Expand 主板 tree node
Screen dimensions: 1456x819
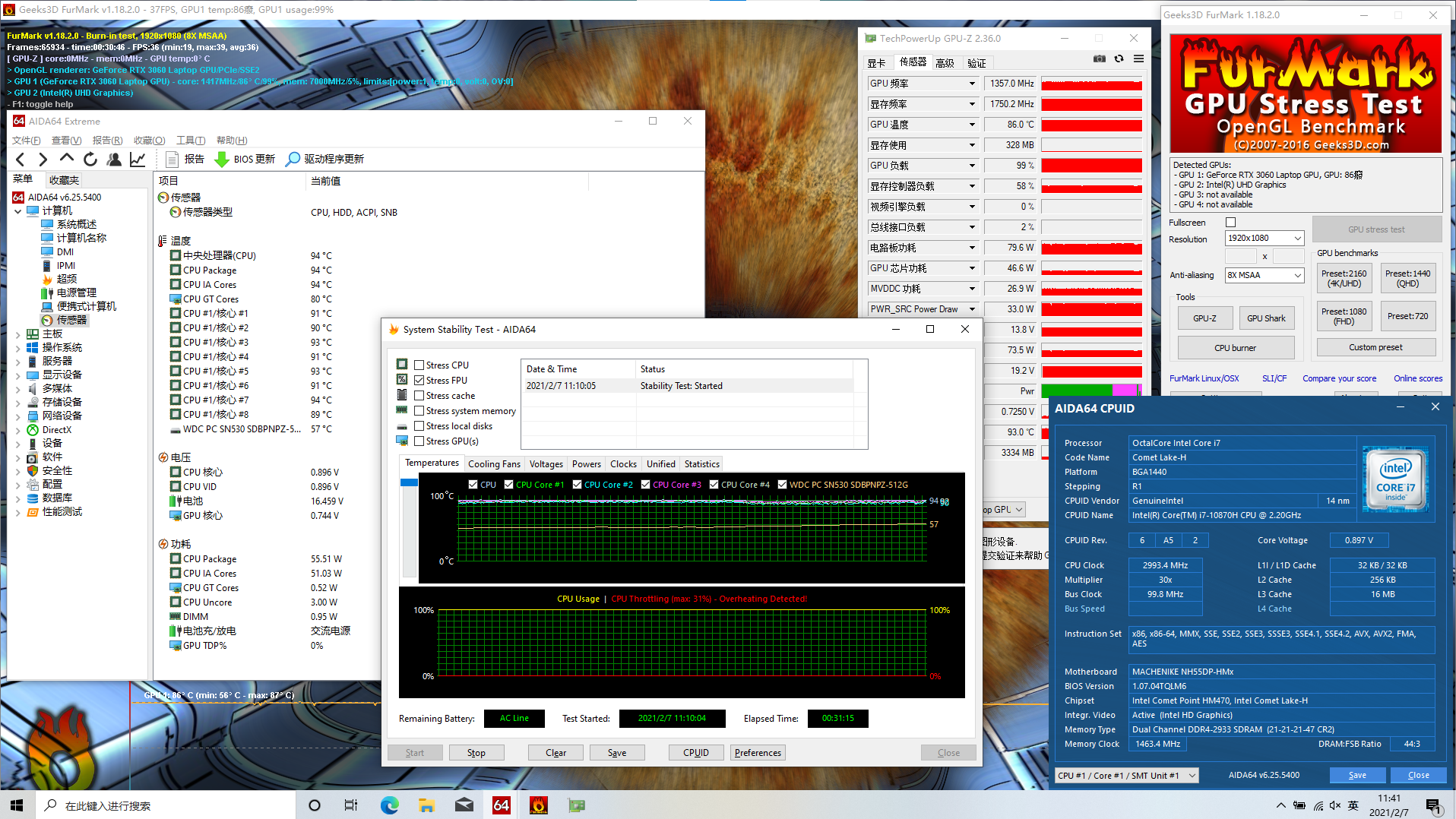coord(18,334)
